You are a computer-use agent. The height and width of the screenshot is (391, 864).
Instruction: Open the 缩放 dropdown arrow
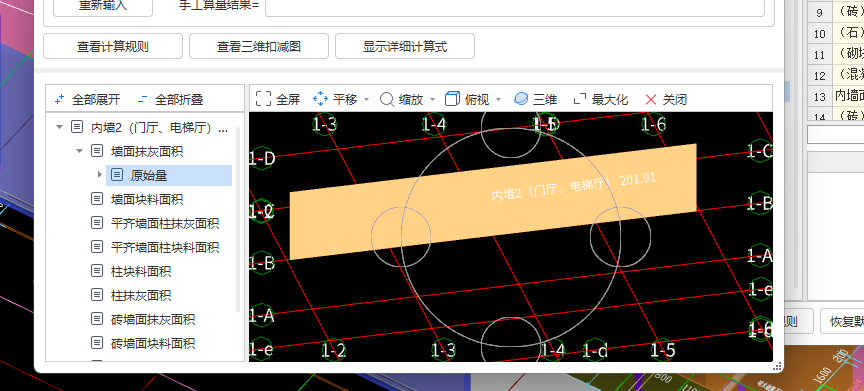click(x=433, y=100)
